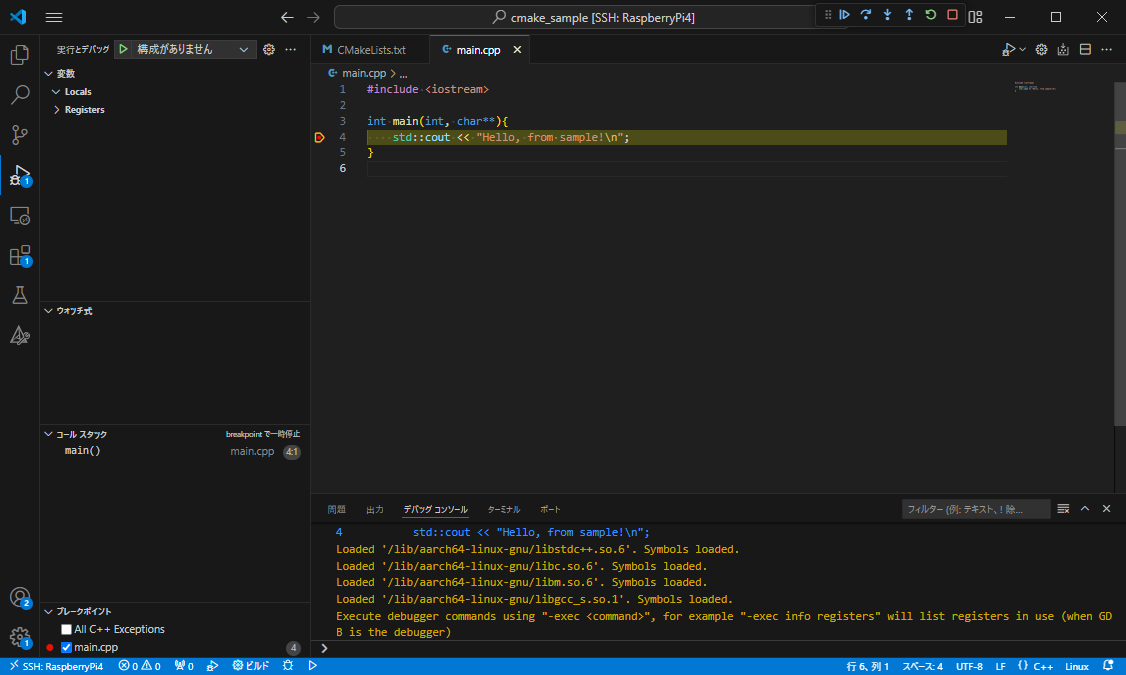Switch to the 問題 panel tab
Viewport: 1126px width, 675px height.
pos(337,509)
